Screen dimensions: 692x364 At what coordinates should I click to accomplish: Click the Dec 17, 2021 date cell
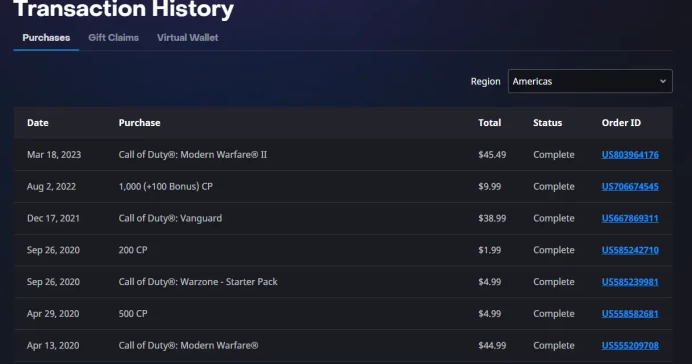[53, 218]
